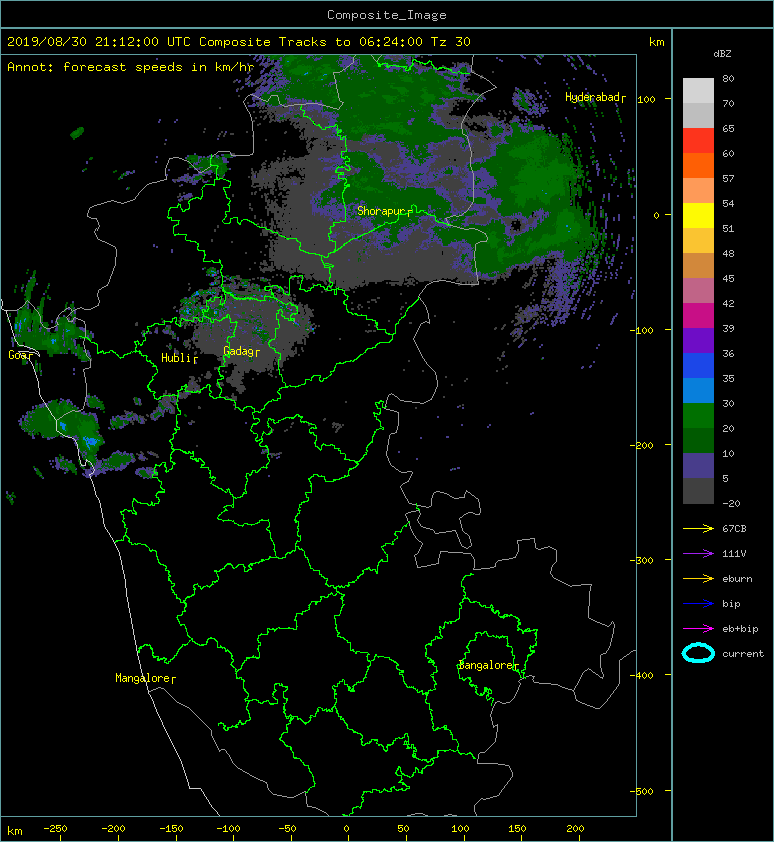Click the Shorapur city label
The image size is (774, 842).
click(381, 211)
